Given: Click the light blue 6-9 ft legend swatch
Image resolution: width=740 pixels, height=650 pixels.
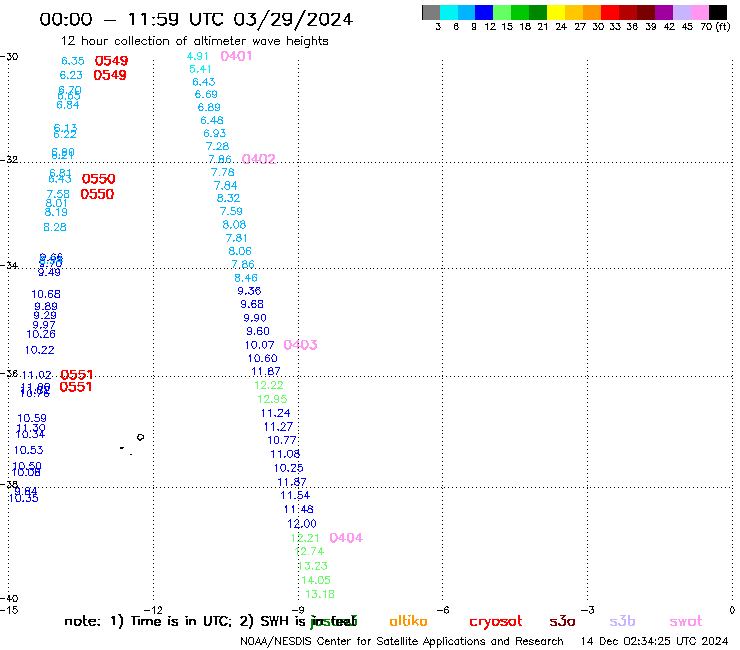Looking at the screenshot, I should (x=466, y=12).
